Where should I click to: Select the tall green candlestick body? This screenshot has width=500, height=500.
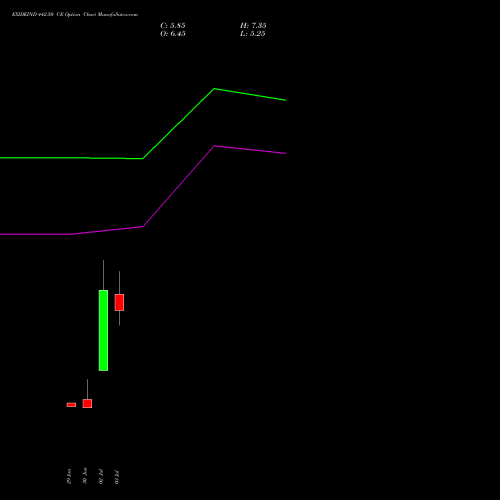point(103,330)
